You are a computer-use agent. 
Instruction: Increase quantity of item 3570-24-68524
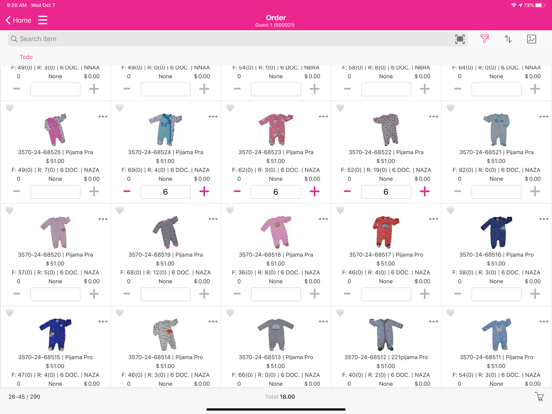(x=204, y=192)
